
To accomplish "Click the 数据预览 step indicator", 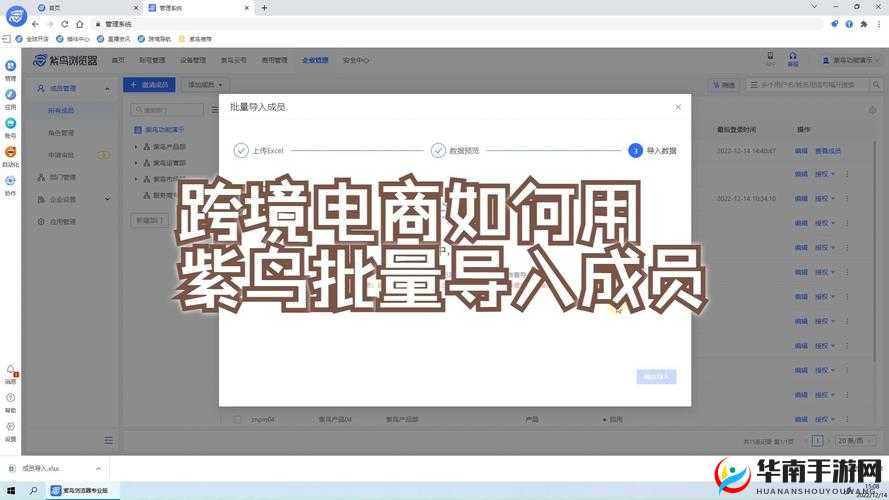I will coord(455,150).
